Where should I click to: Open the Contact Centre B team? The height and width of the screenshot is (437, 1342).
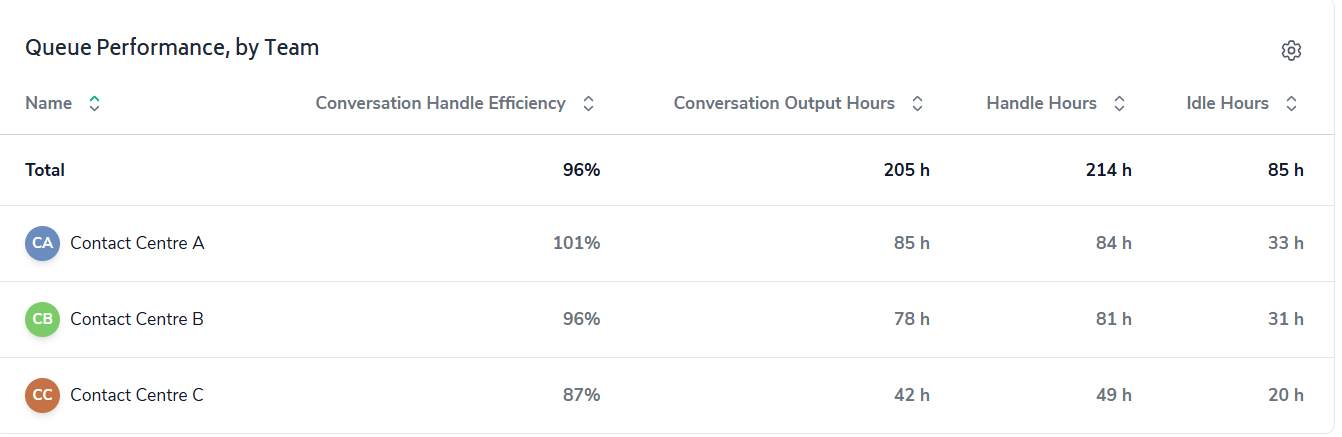(x=137, y=319)
